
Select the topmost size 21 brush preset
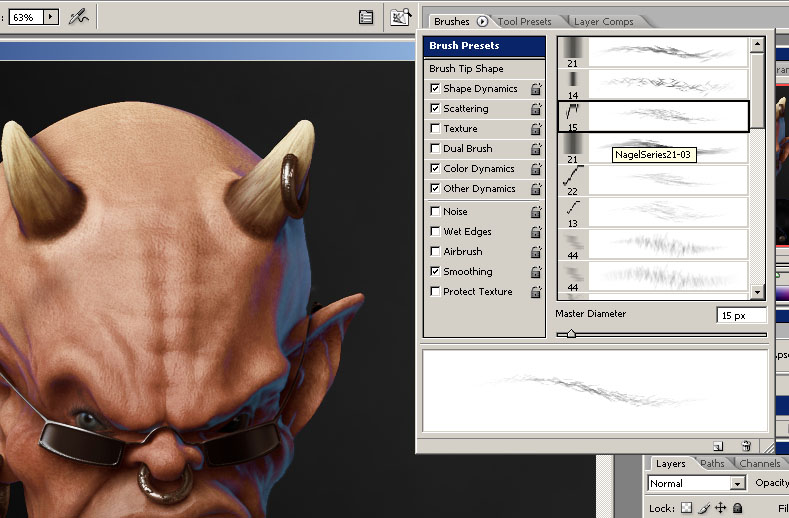pyautogui.click(x=653, y=52)
